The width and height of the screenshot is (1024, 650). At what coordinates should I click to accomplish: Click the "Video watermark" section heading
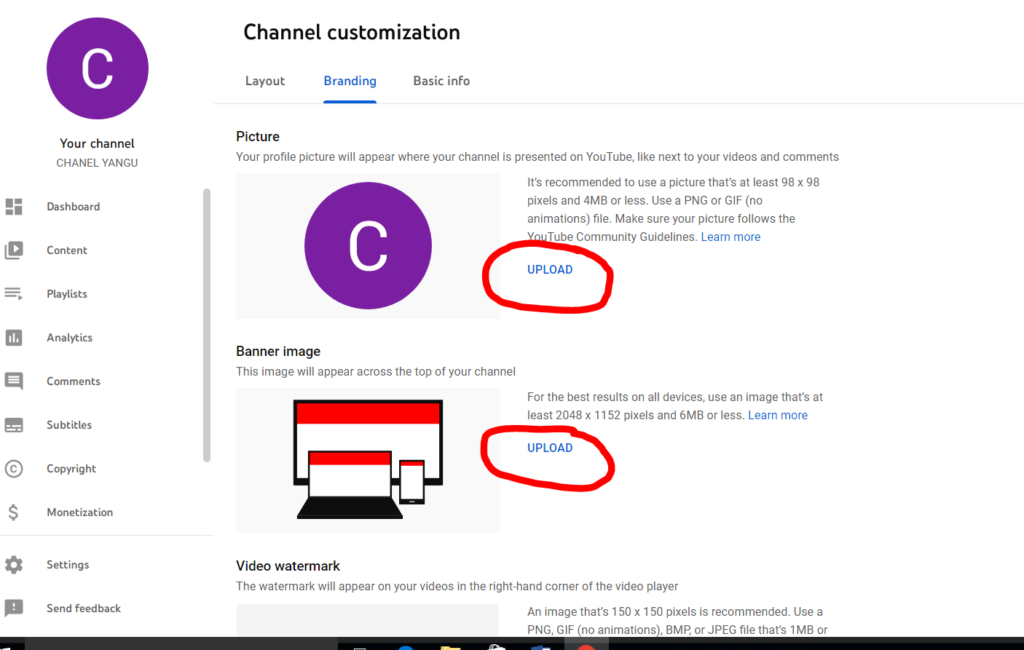click(x=288, y=566)
